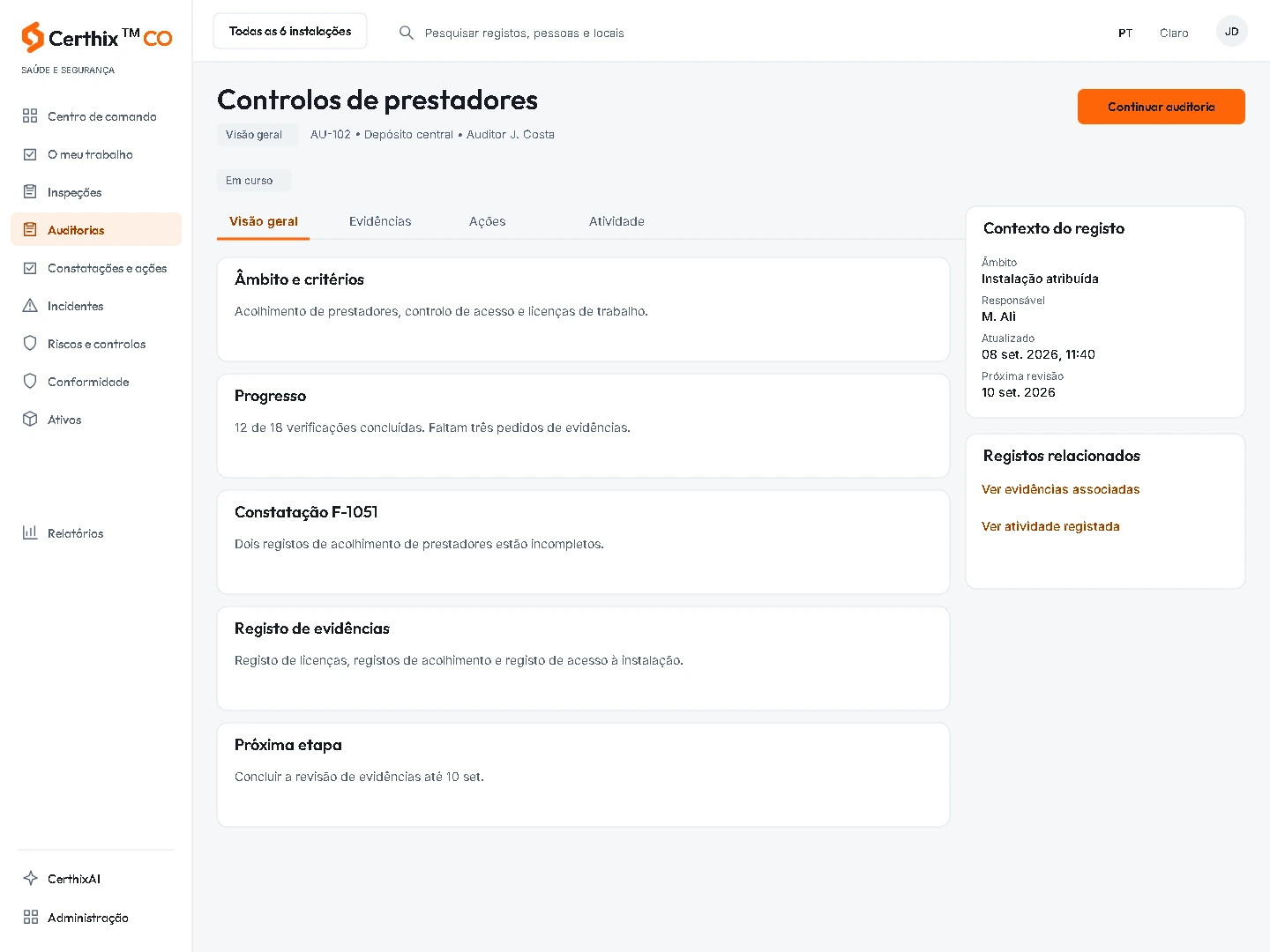Image resolution: width=1270 pixels, height=952 pixels.
Task: Switch language via PT selector
Action: click(x=1125, y=33)
